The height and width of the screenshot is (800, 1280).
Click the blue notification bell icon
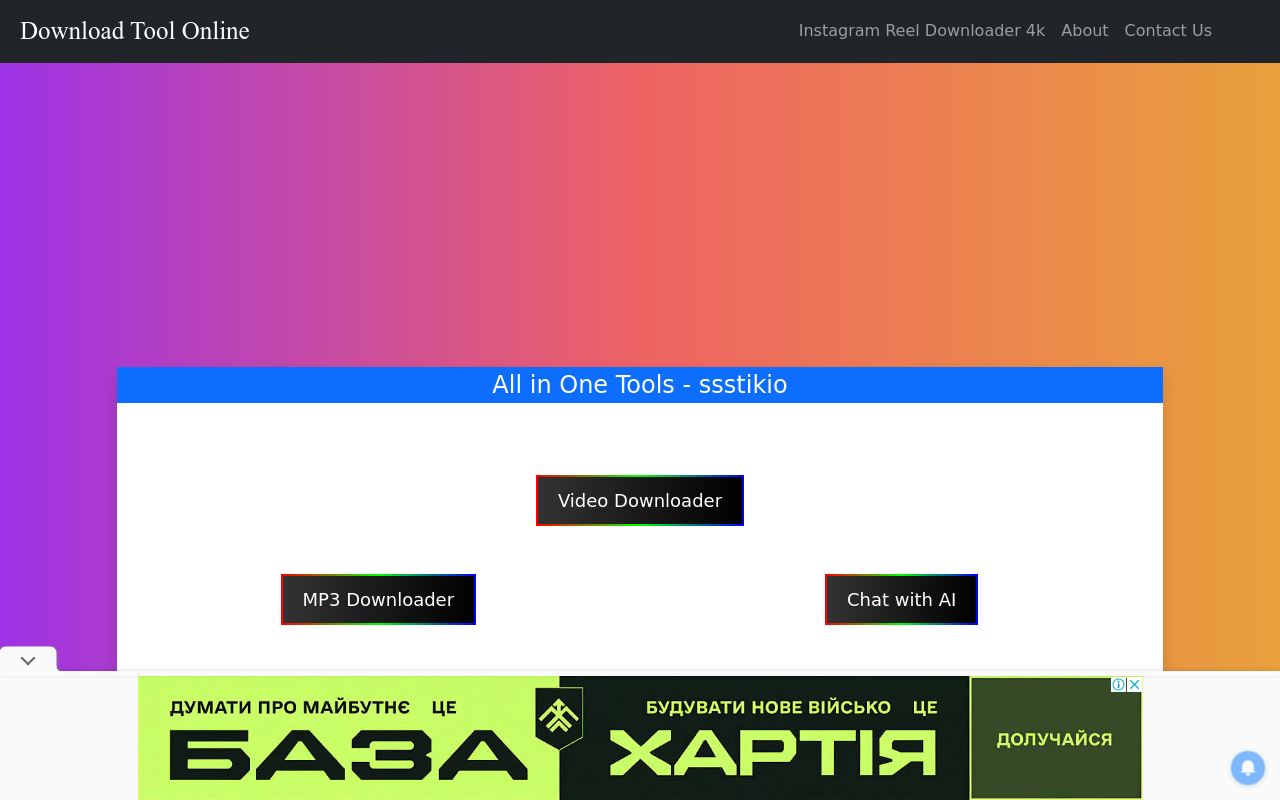pyautogui.click(x=1248, y=768)
